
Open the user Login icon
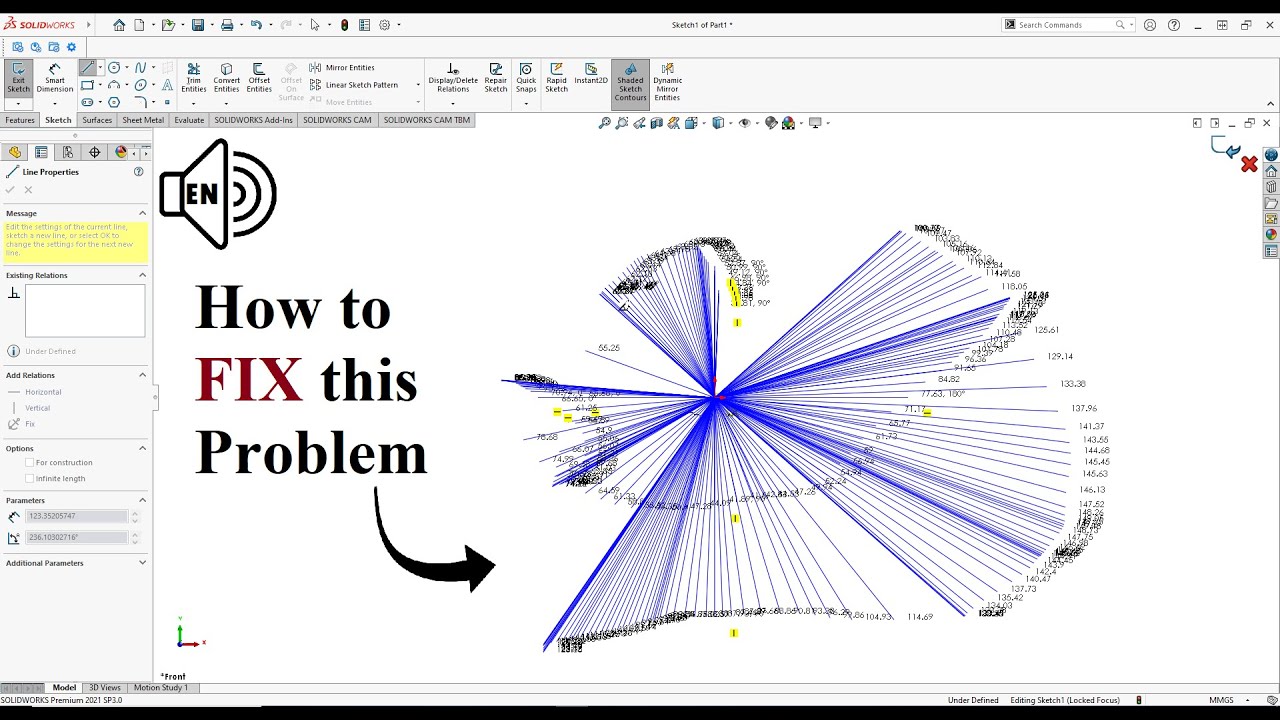(x=1150, y=25)
